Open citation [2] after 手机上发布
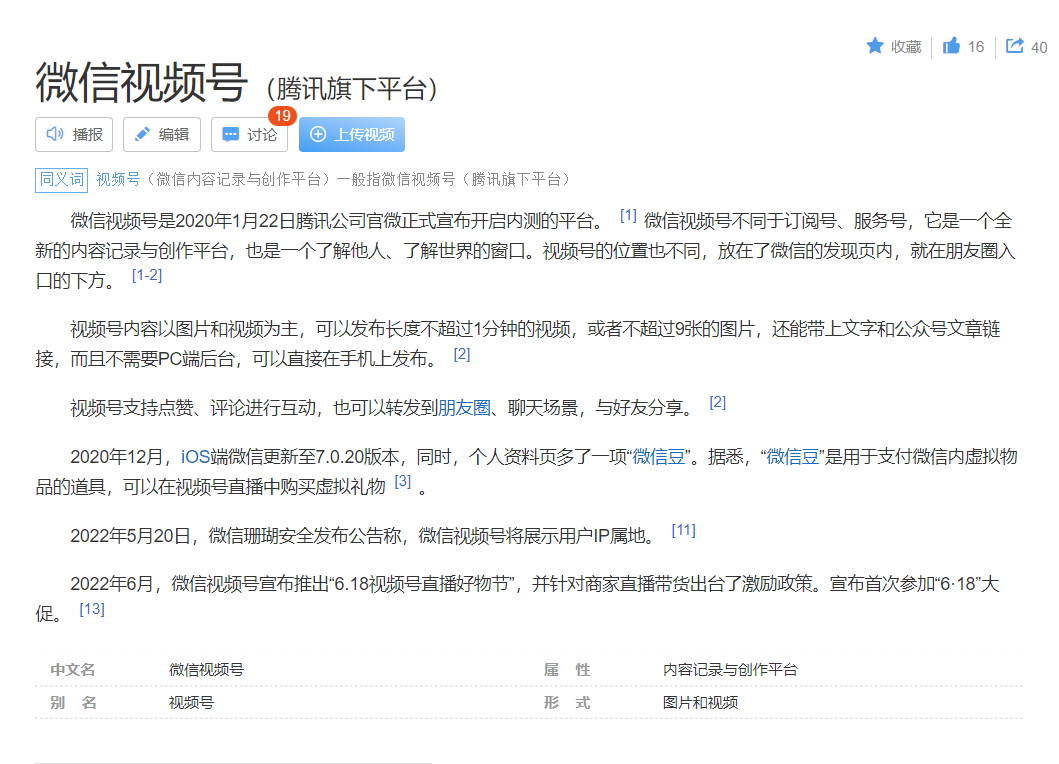 coord(462,354)
